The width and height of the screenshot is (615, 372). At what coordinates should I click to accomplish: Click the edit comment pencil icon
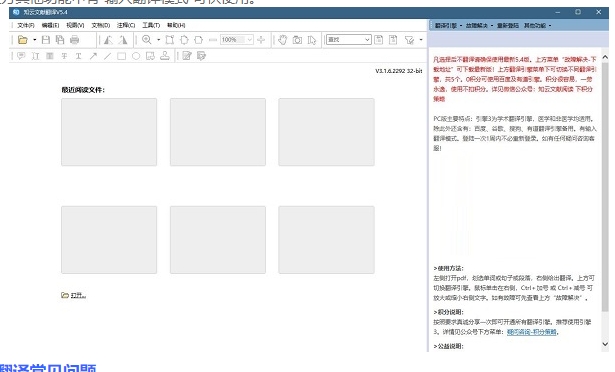[187, 56]
